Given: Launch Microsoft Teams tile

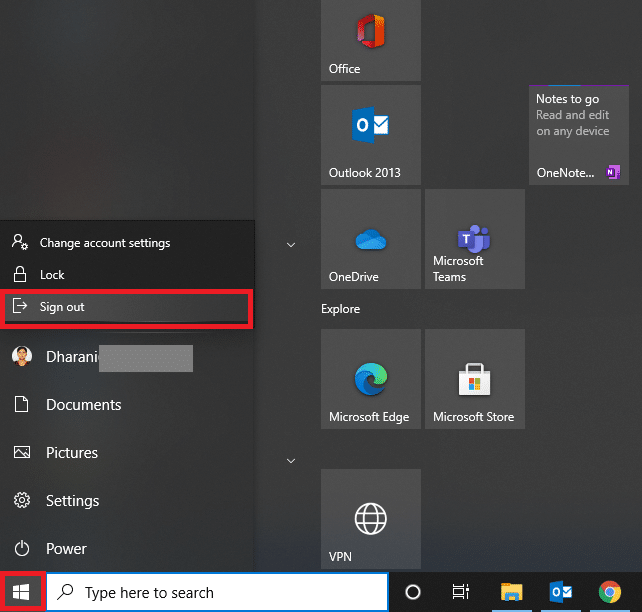Looking at the screenshot, I should pyautogui.click(x=474, y=239).
